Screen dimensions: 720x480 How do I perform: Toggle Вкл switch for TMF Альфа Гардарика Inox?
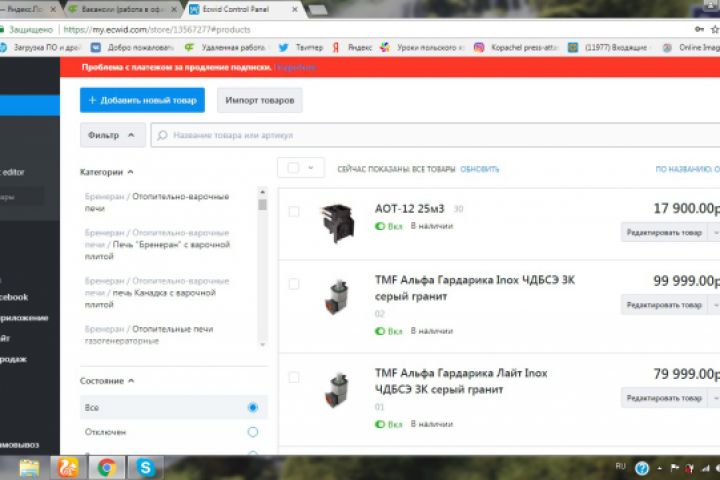380,331
